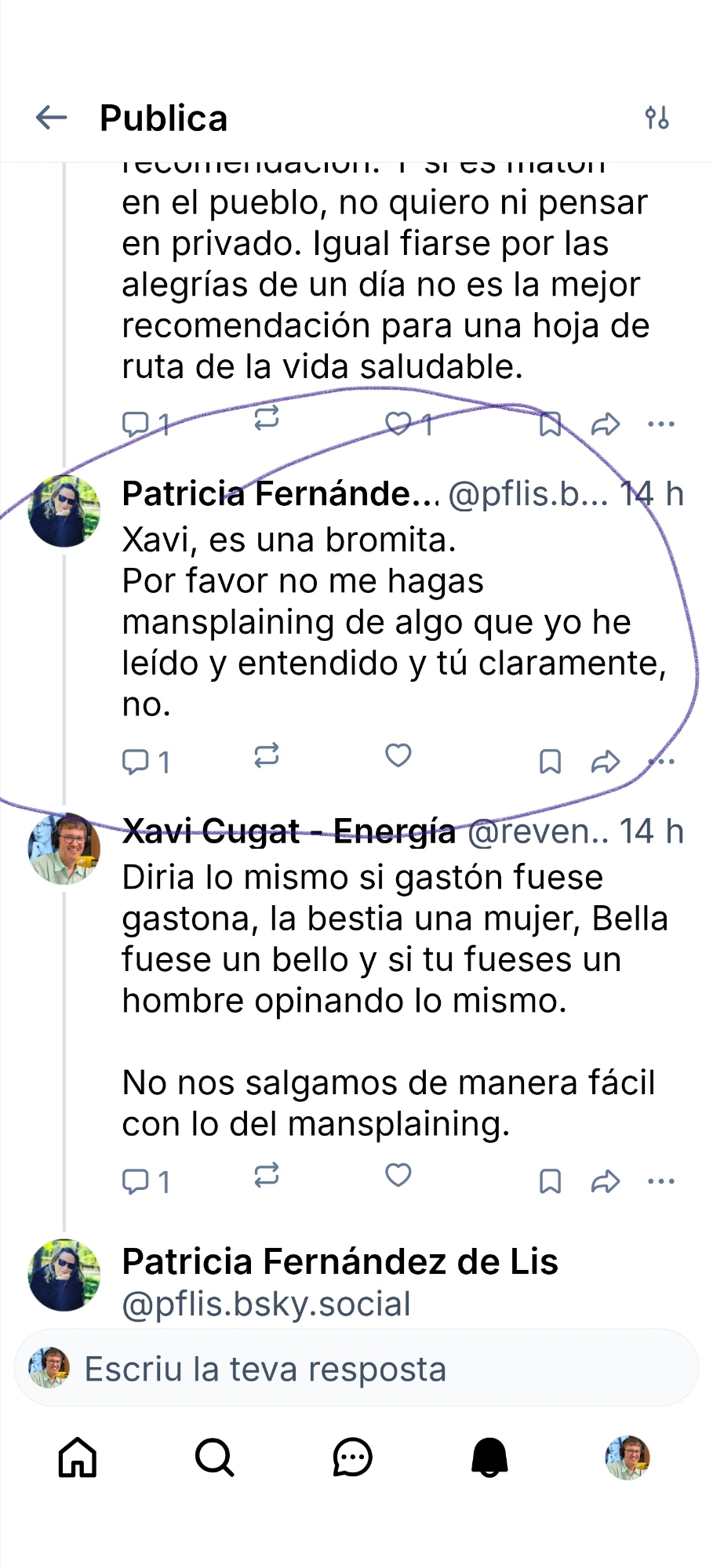Go back using the arrow icon
Viewport: 713px width, 1568px height.
tap(52, 118)
